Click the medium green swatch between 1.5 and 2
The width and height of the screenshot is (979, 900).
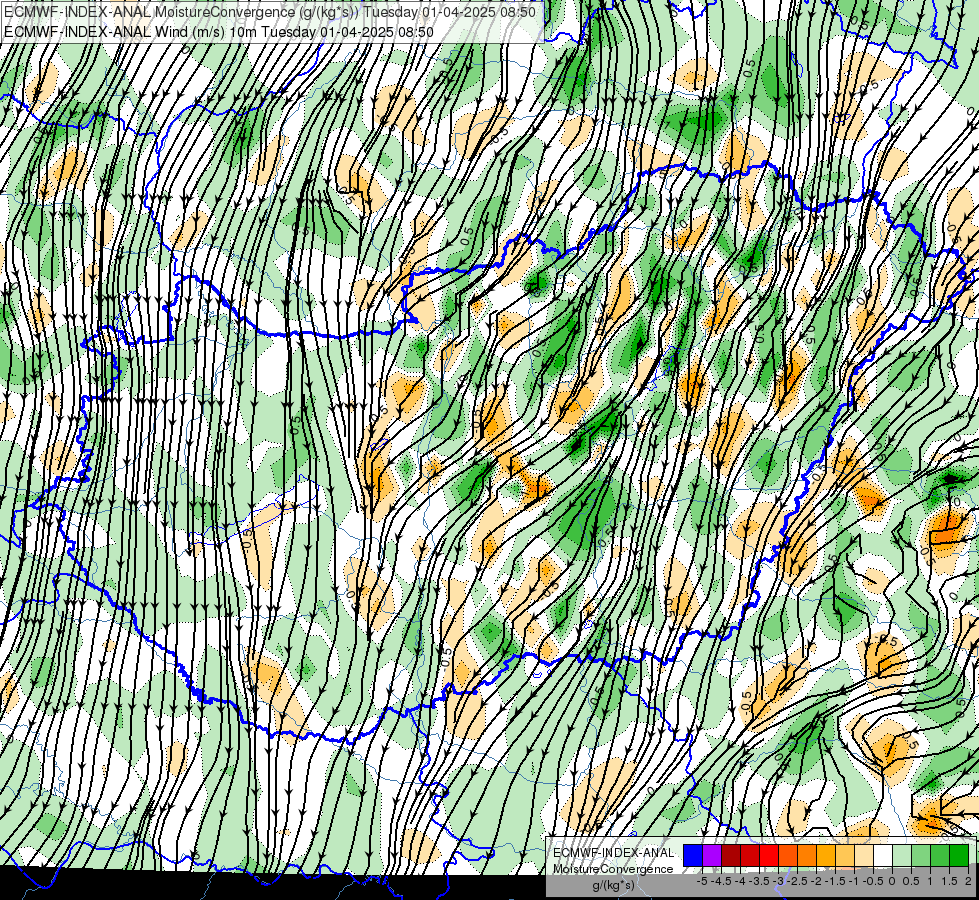tap(940, 856)
